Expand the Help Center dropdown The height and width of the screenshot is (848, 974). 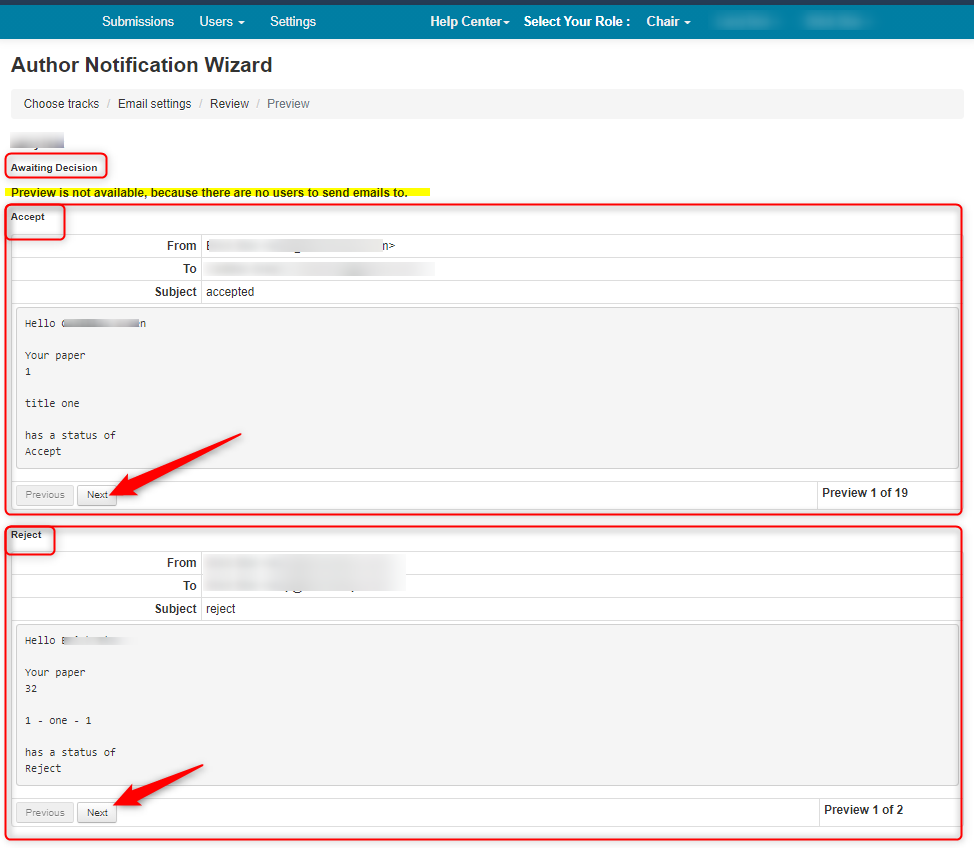[x=469, y=21]
